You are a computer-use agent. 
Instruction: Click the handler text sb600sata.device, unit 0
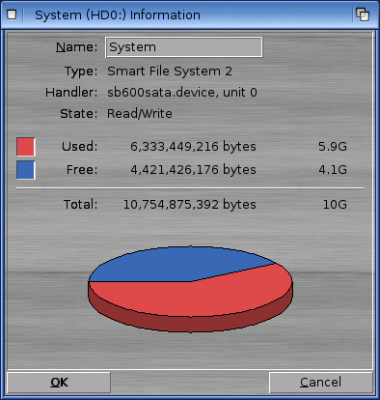pyautogui.click(x=182, y=92)
